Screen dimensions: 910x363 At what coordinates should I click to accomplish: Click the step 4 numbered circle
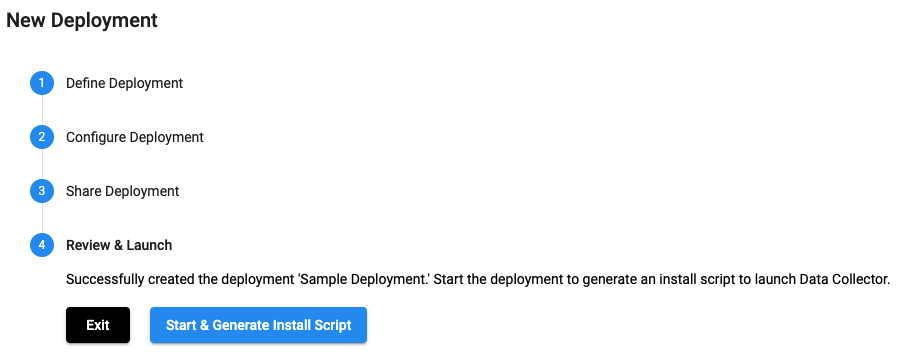tap(42, 245)
